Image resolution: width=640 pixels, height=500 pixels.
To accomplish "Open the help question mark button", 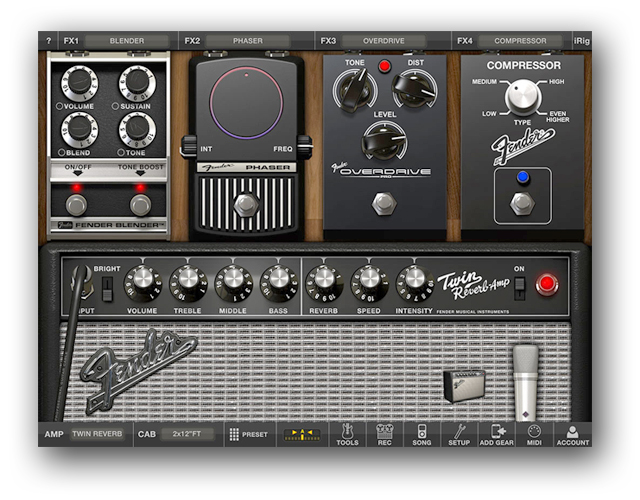I will click(x=49, y=41).
